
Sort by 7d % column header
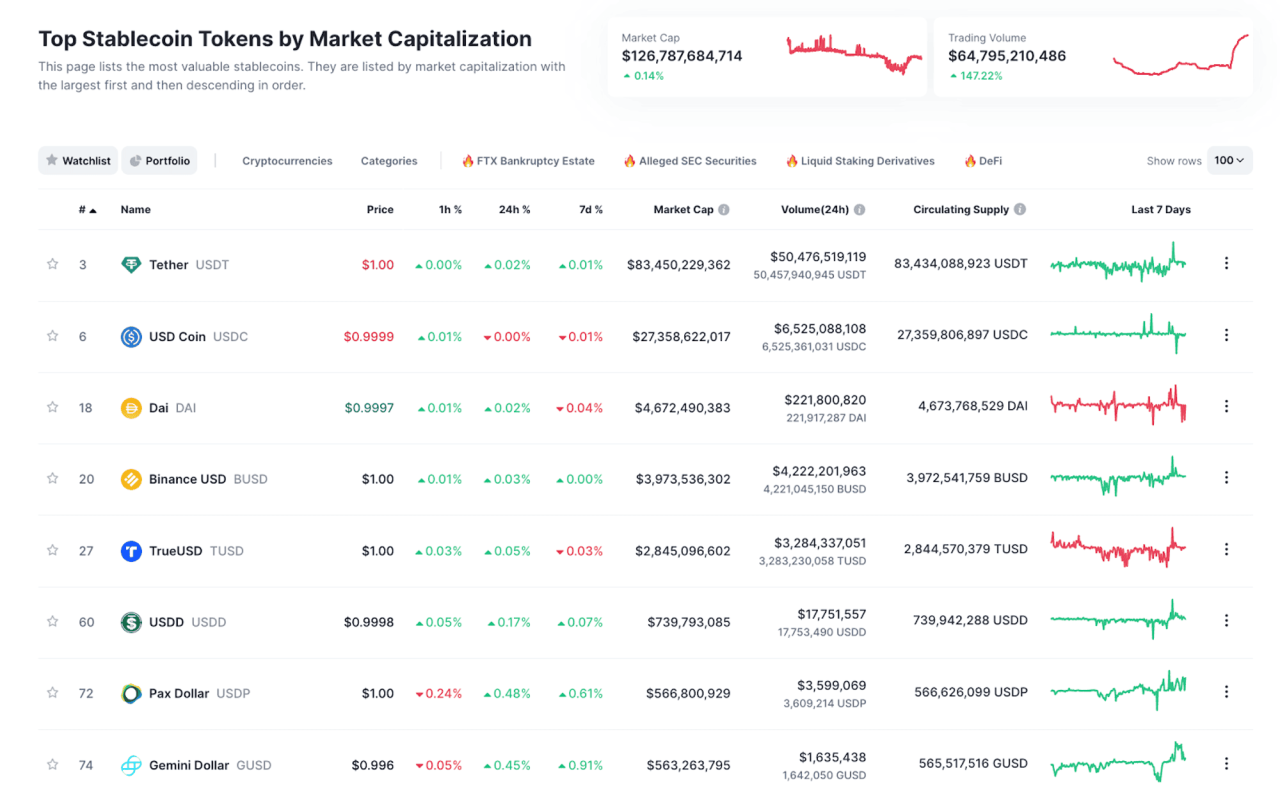pos(591,210)
